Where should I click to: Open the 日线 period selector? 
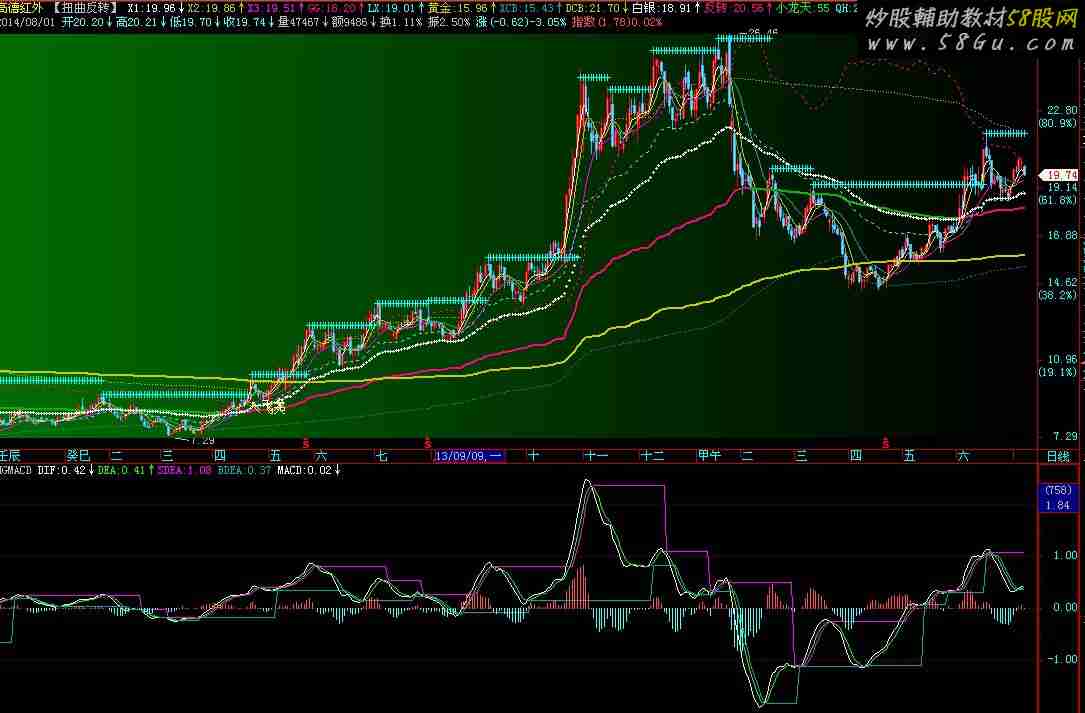pos(1058,456)
